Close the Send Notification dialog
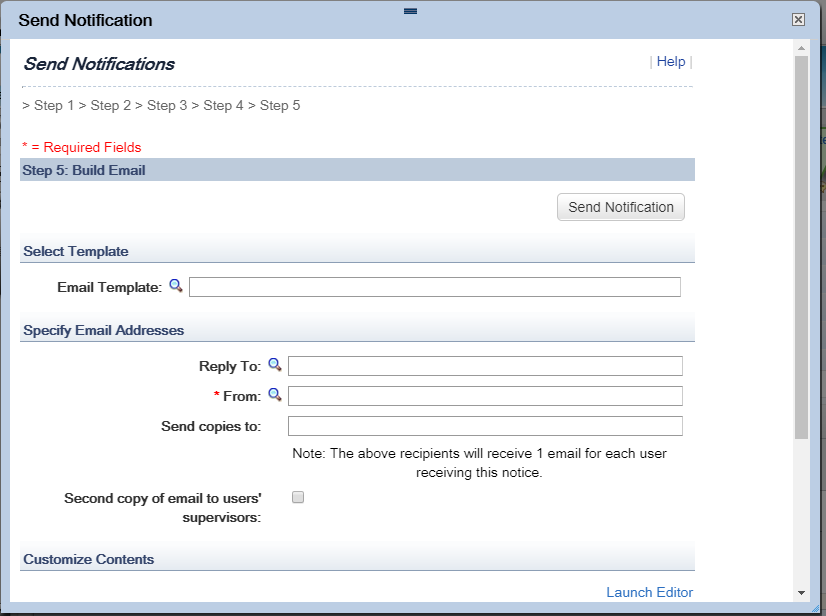The width and height of the screenshot is (826, 616). pyautogui.click(x=798, y=19)
